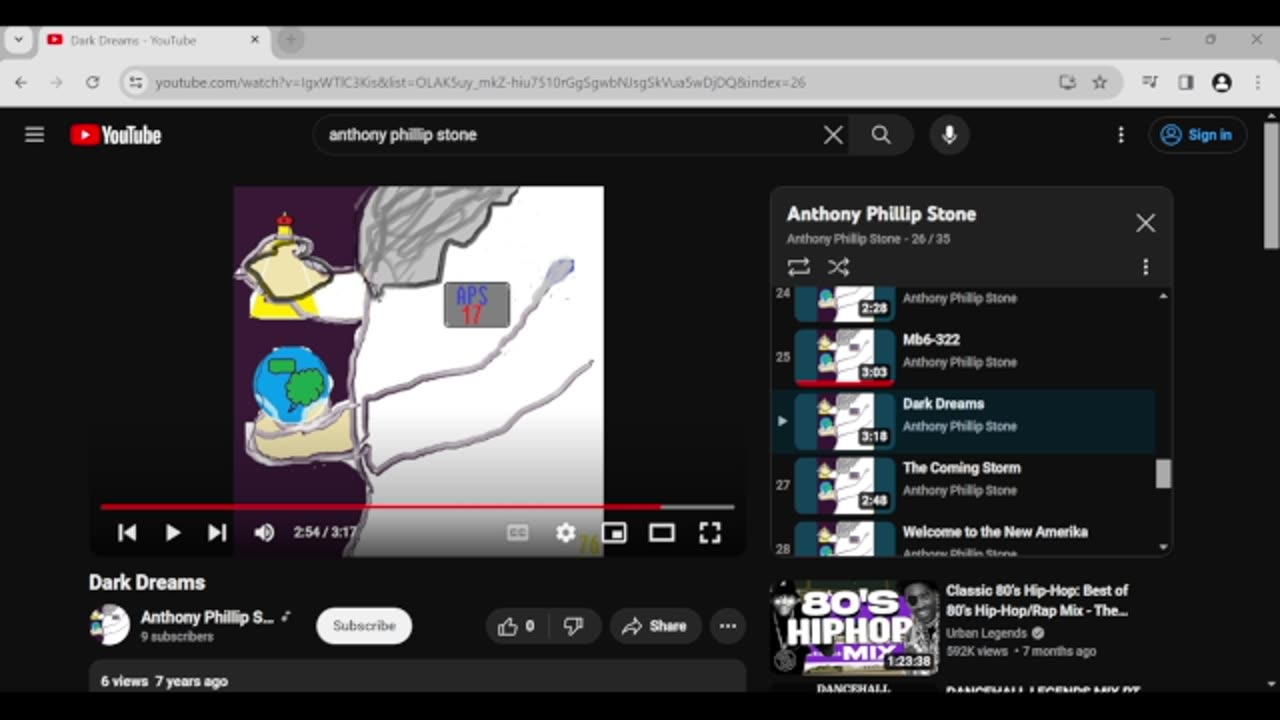Go back in browser
This screenshot has height=720, width=1280.
pos(22,83)
